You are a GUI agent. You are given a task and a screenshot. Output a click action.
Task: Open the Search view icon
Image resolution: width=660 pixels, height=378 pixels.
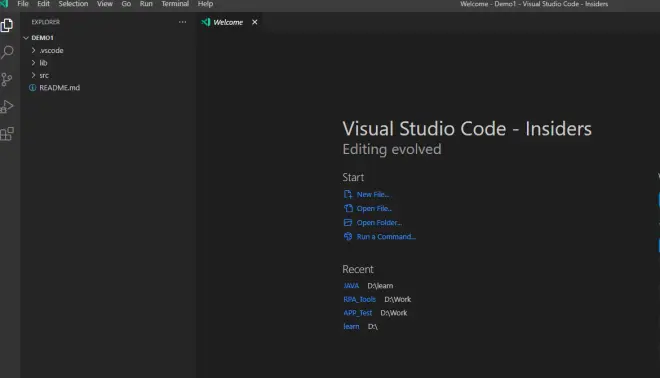[x=7, y=52]
